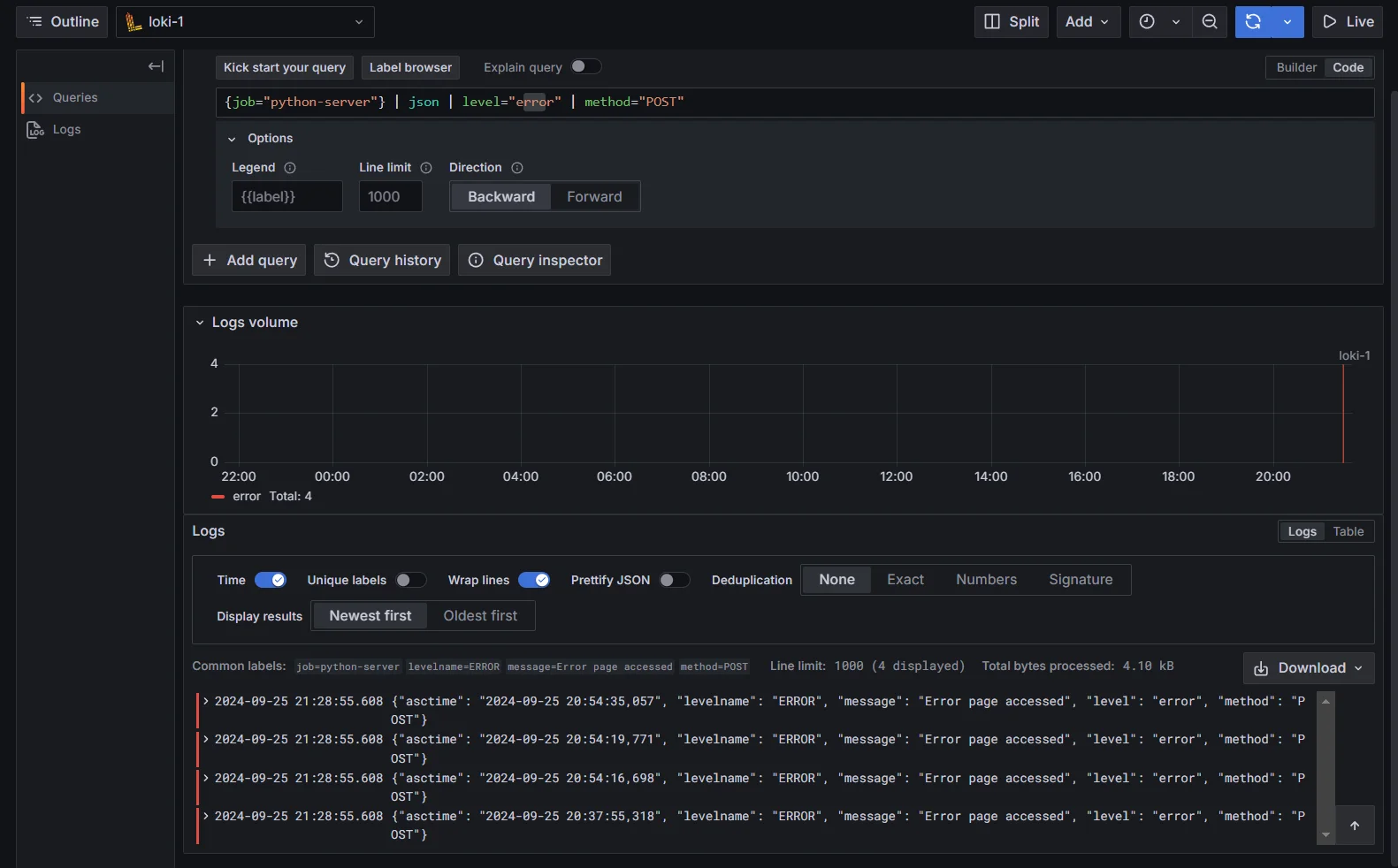Open the Label browser

410,67
